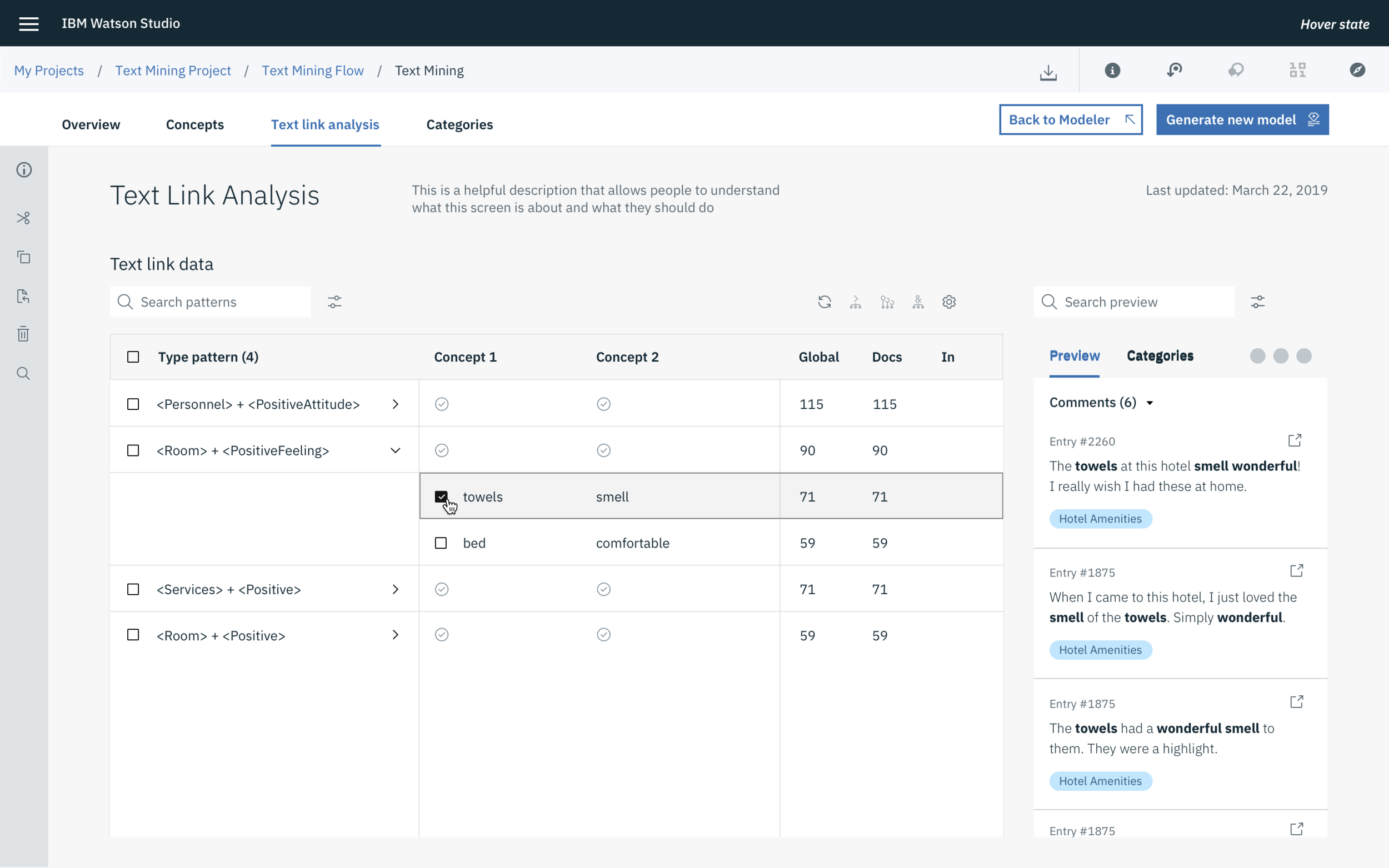This screenshot has height=868, width=1389.
Task: Focus the Search preview input field
Action: click(1134, 302)
